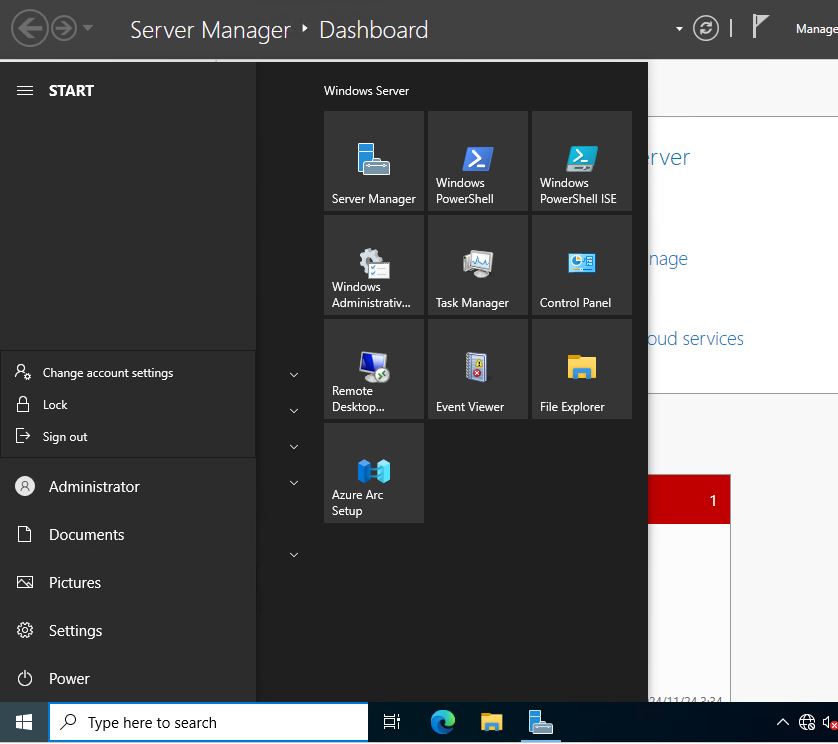The height and width of the screenshot is (744, 838).
Task: Open the navigation history dropdown arrow
Action: [x=88, y=27]
